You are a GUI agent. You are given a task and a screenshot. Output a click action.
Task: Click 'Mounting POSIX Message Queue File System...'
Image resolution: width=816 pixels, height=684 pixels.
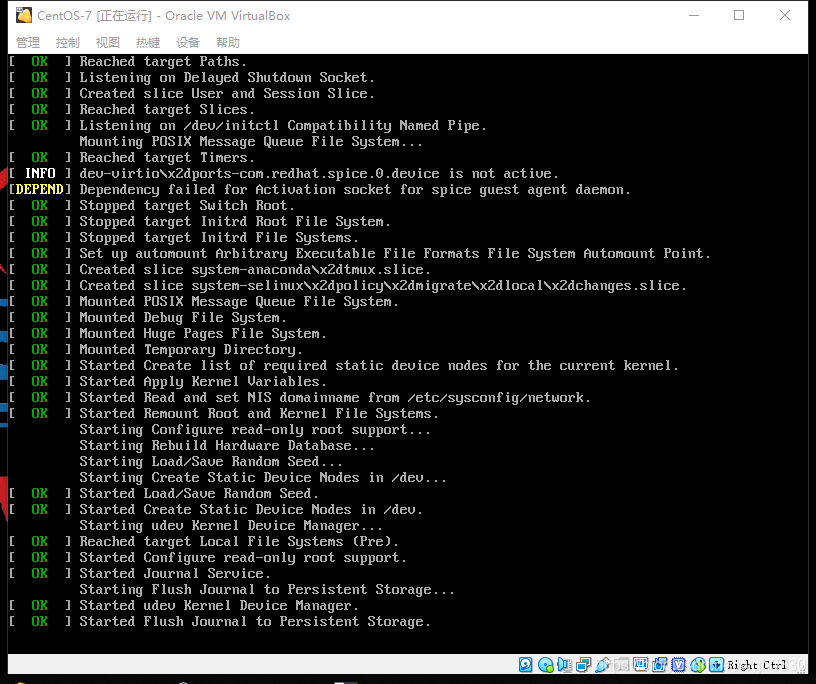coord(251,142)
